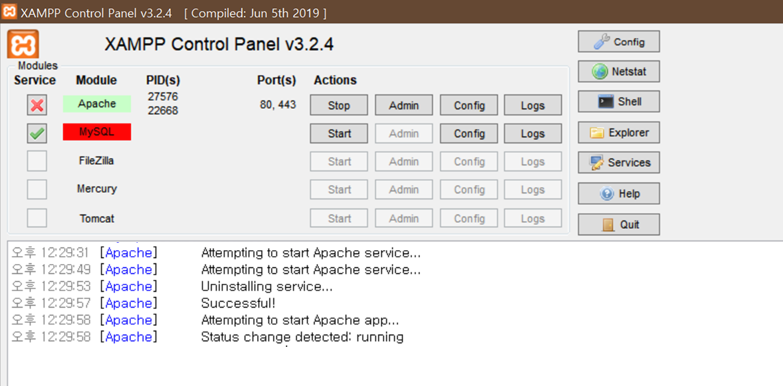View FileZilla Logs

(x=533, y=161)
